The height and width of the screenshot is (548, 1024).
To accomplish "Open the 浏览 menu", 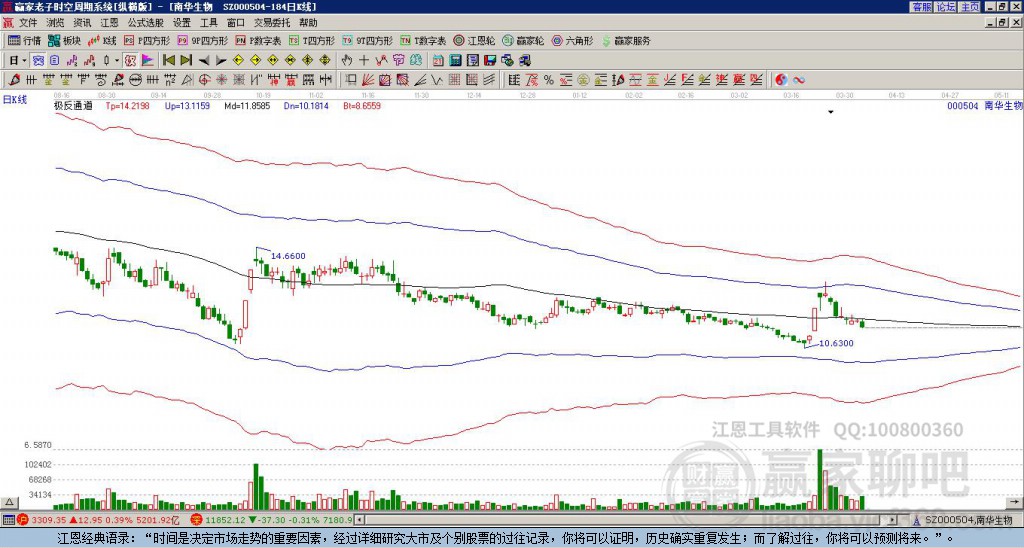I will coord(56,23).
